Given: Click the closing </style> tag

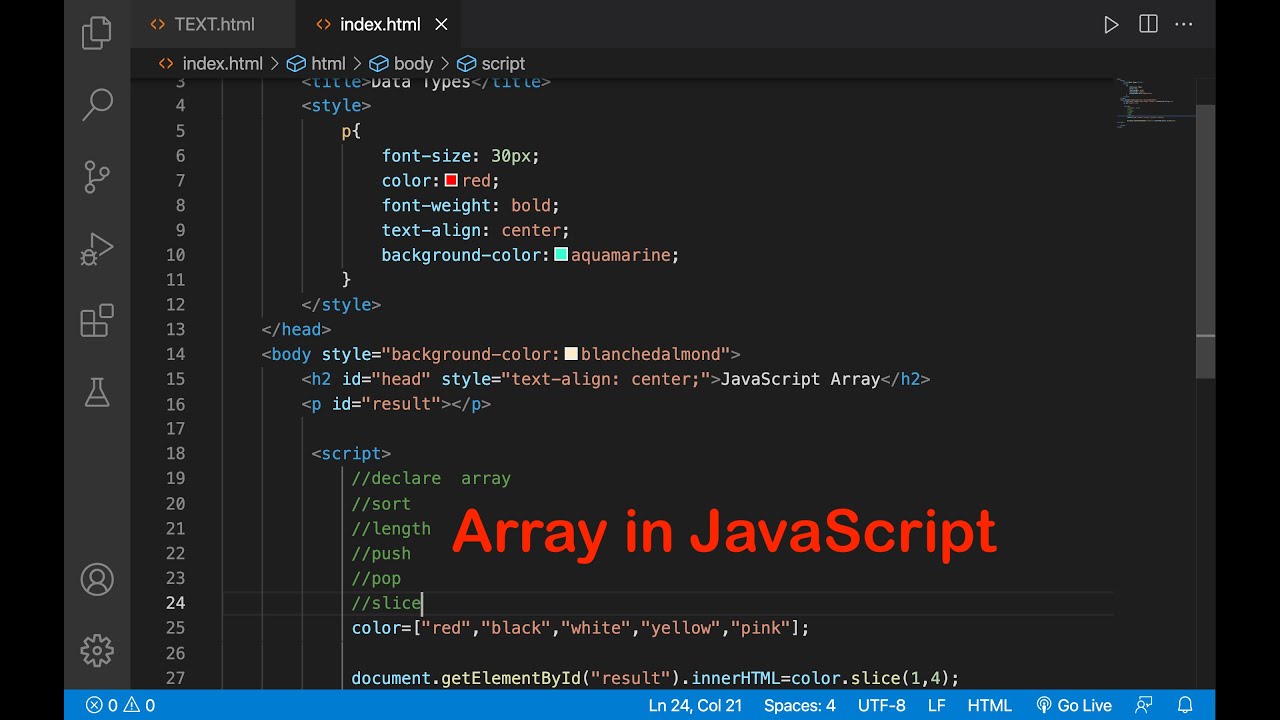Looking at the screenshot, I should pyautogui.click(x=341, y=304).
